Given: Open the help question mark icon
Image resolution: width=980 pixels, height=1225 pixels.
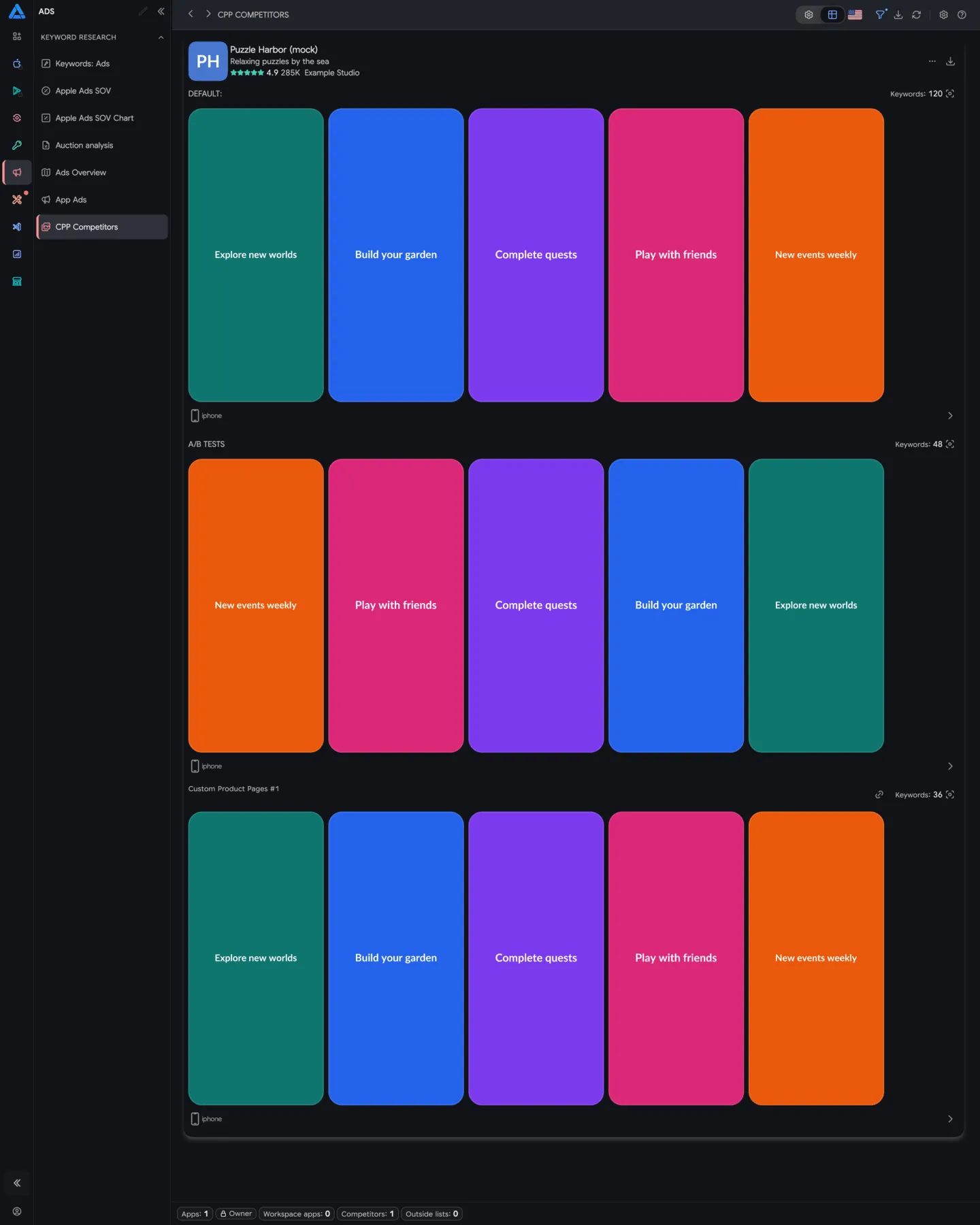Looking at the screenshot, I should tap(962, 14).
